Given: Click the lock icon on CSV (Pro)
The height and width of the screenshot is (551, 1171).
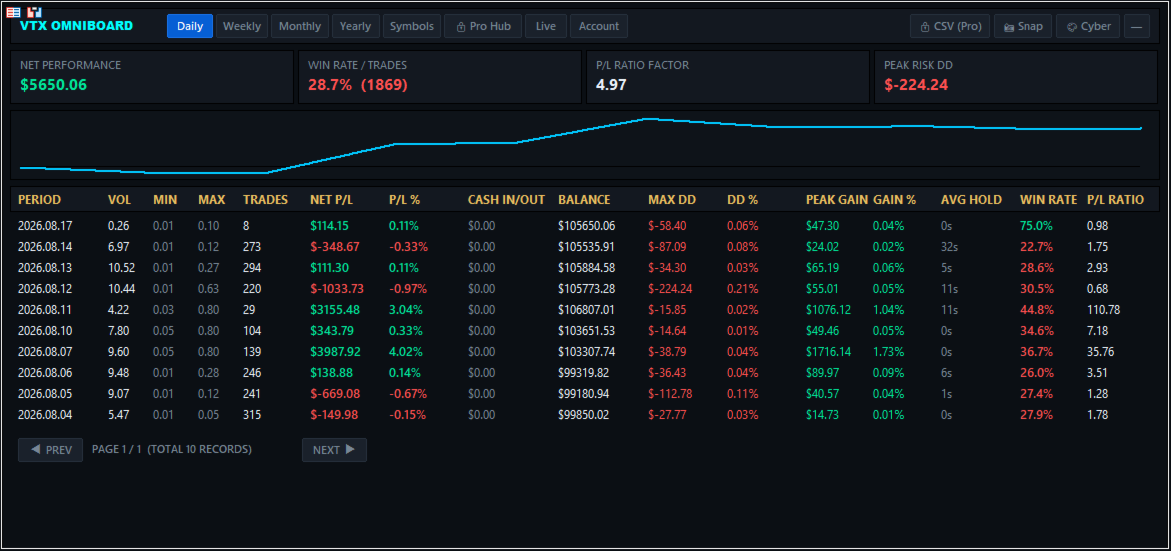Looking at the screenshot, I should [925, 26].
